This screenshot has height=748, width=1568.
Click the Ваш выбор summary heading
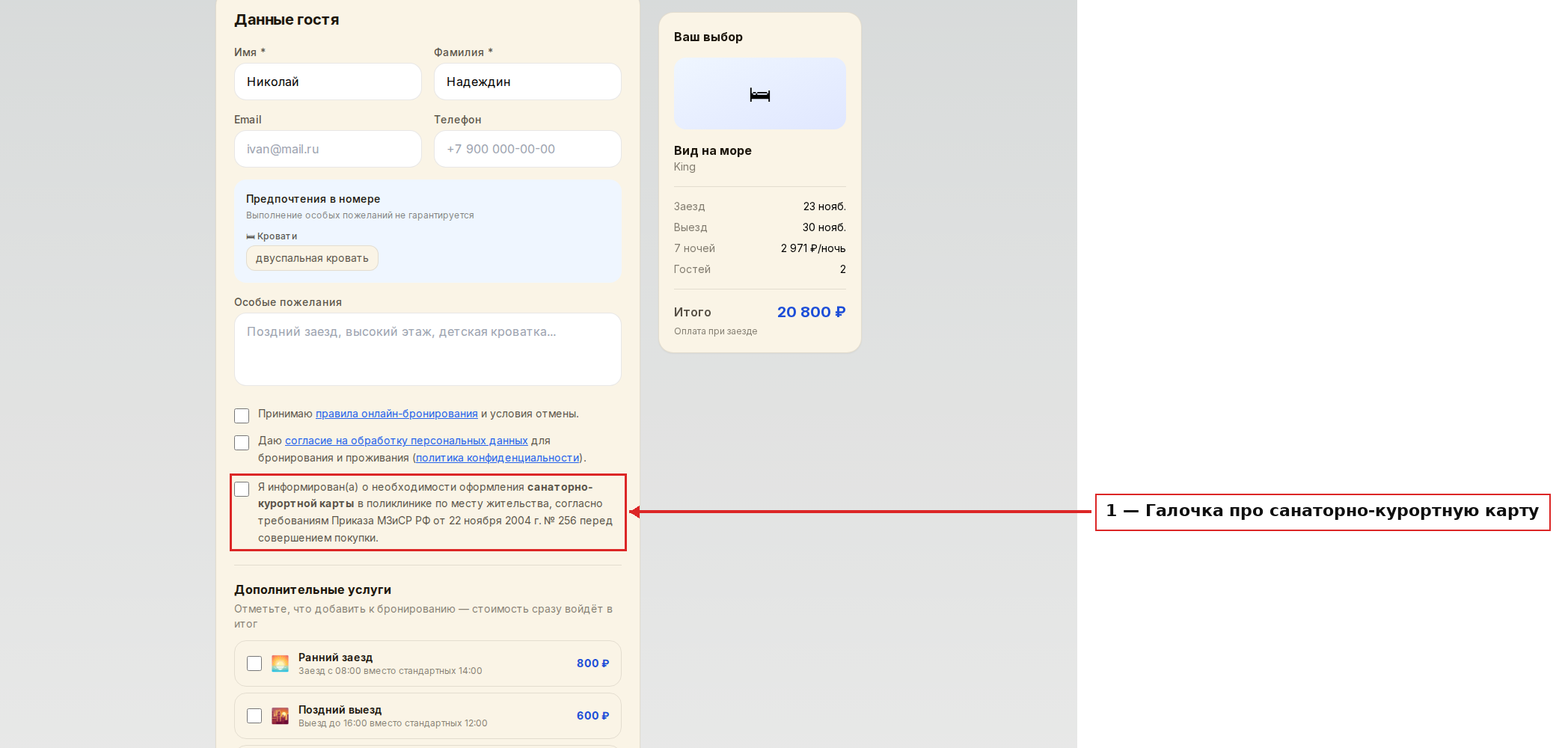coord(708,37)
